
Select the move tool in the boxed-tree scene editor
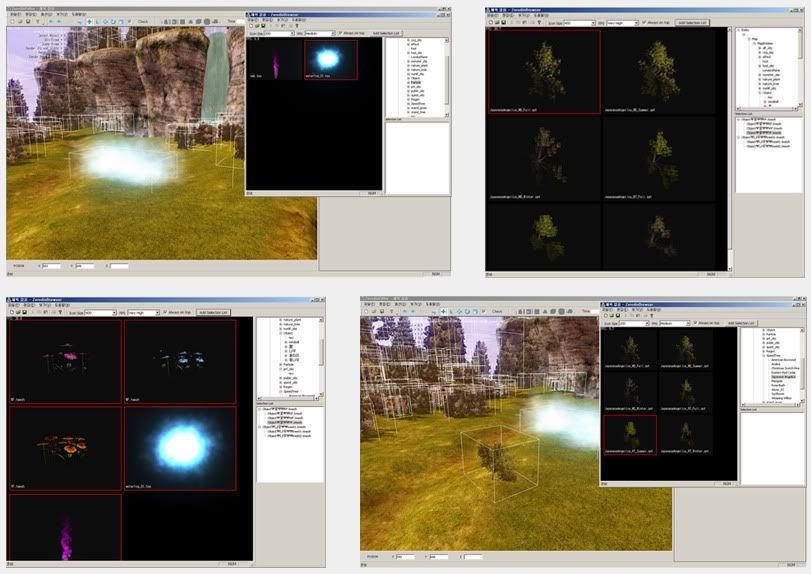point(443,312)
